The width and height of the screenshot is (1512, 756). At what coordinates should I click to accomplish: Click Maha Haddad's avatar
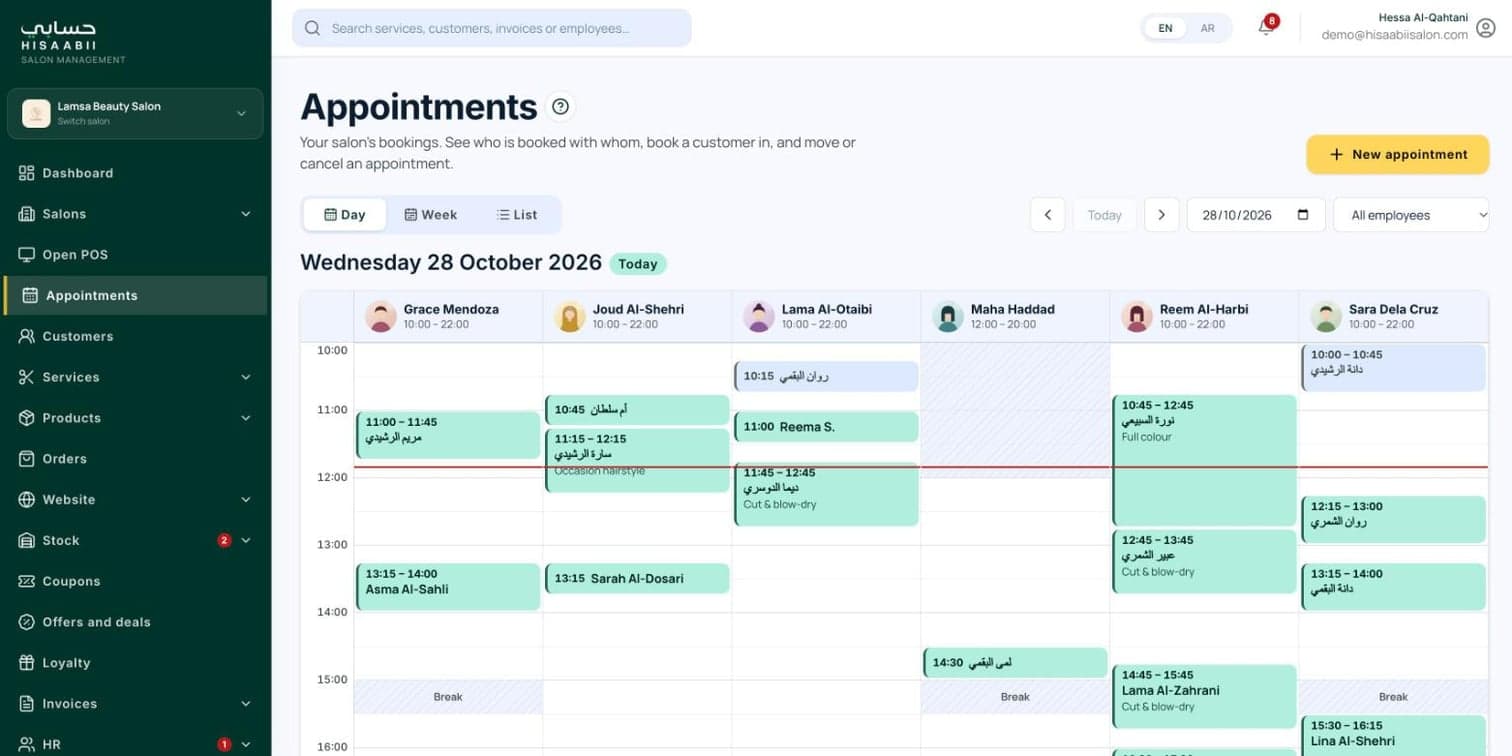[x=947, y=316]
